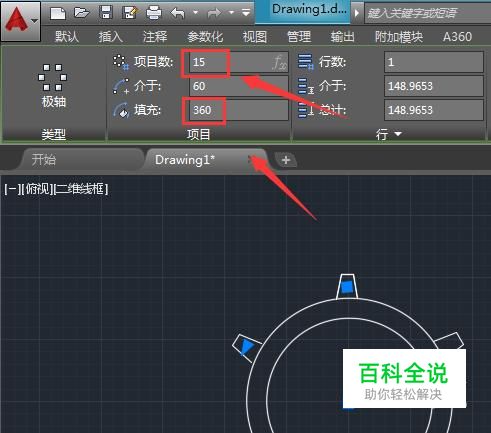This screenshot has height=433, width=491.
Task: Click the 介于 angle between items icon
Action: click(x=121, y=86)
